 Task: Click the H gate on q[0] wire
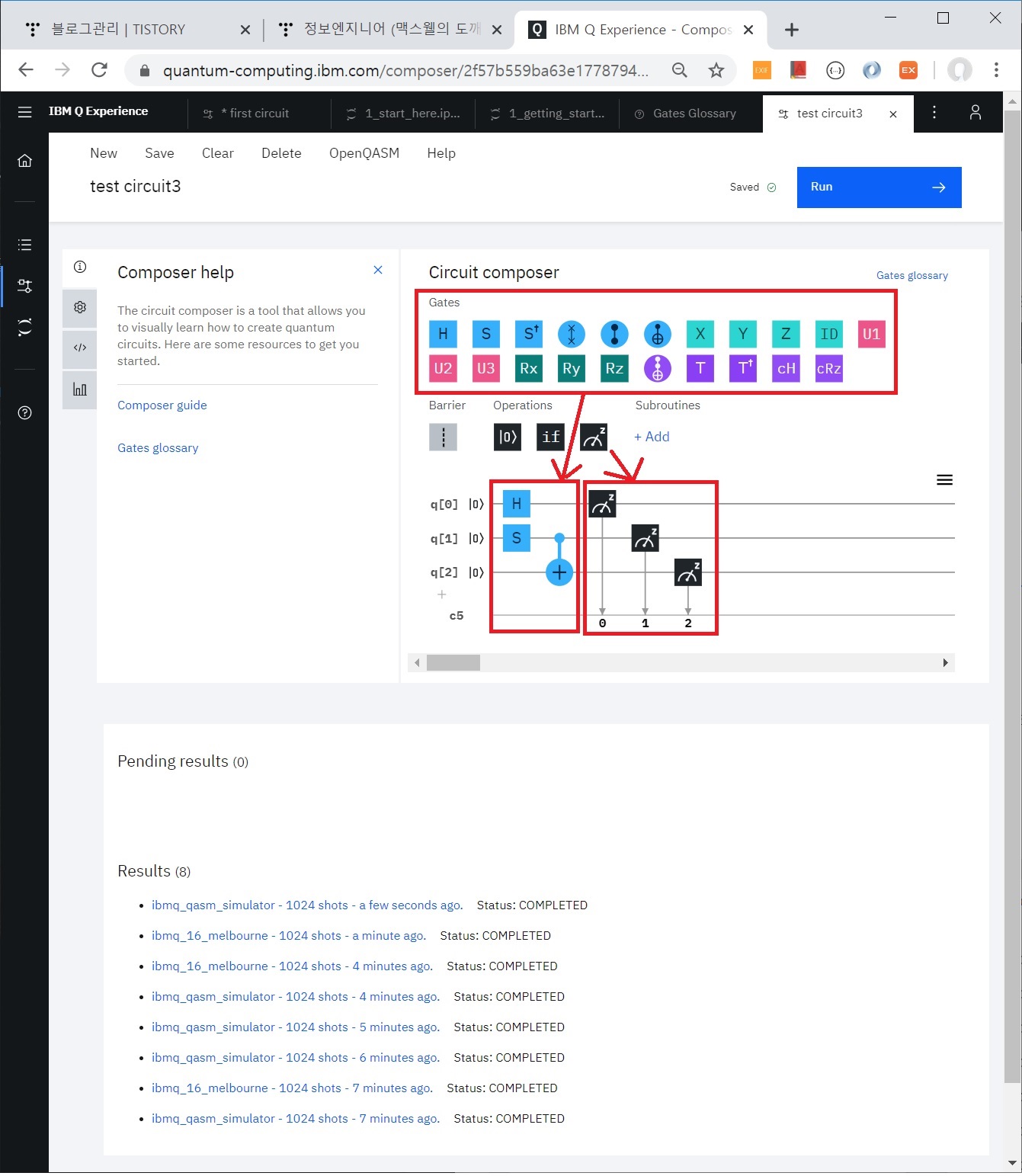[x=517, y=504]
